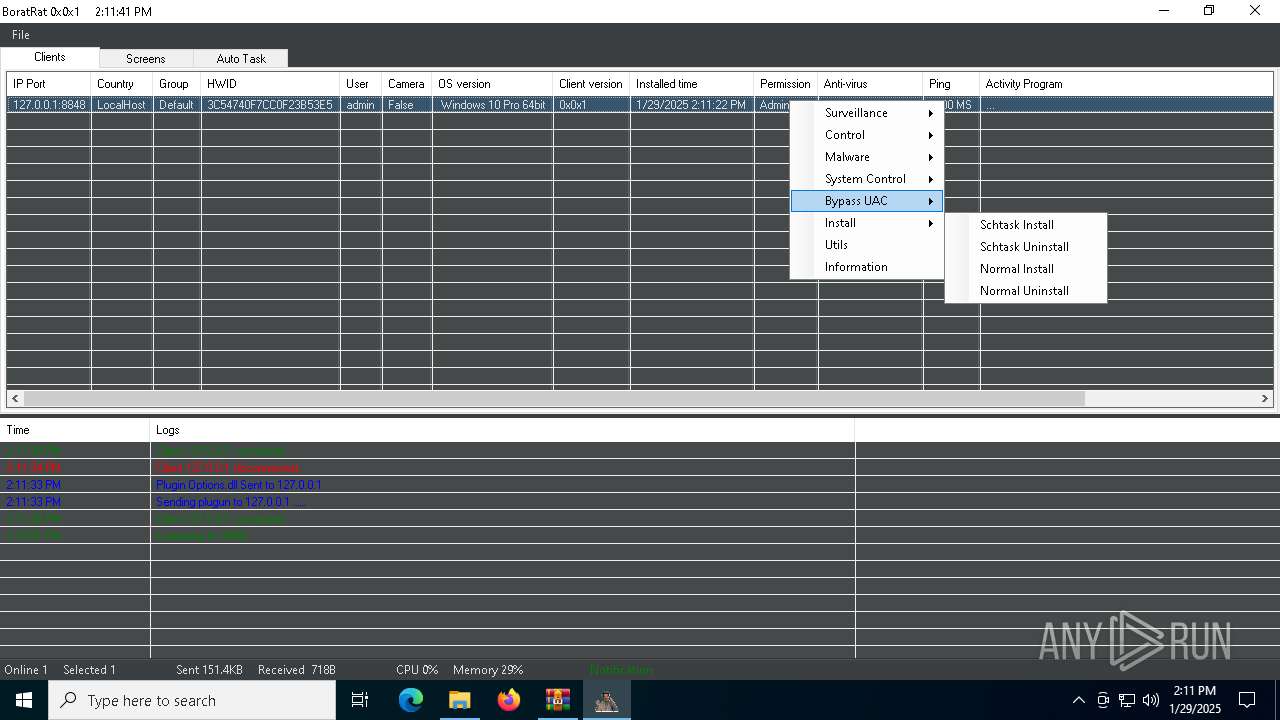Screen dimensions: 1280x720
Task: Choose Information from context menu
Action: point(866,267)
